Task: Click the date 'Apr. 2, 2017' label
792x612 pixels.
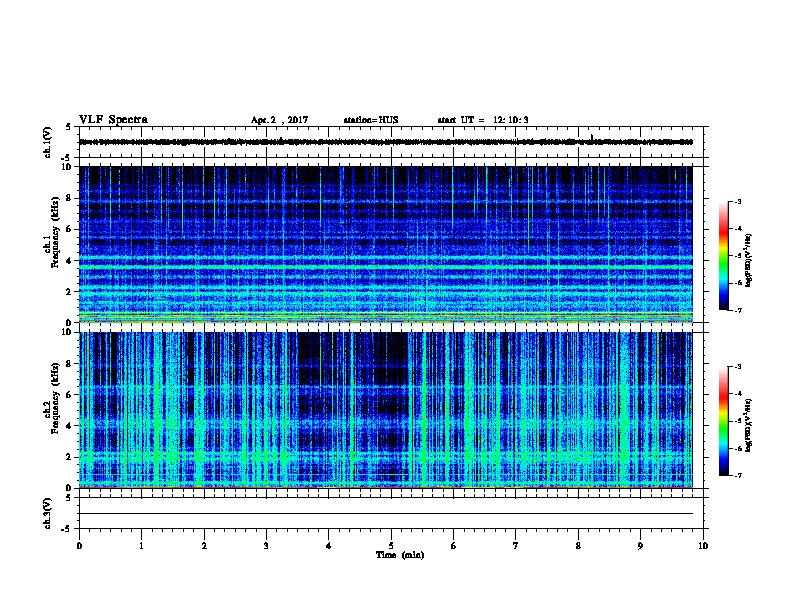Action: tap(279, 120)
